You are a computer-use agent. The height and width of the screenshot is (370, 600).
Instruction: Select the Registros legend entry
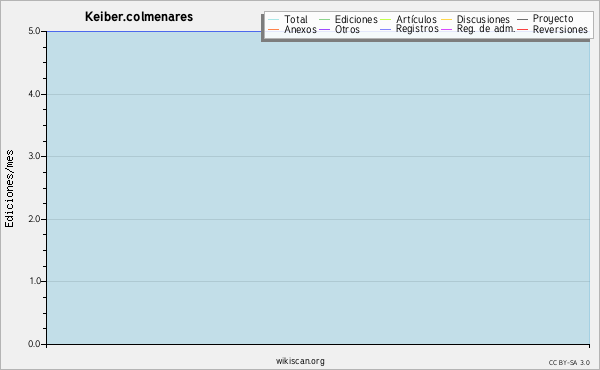pyautogui.click(x=409, y=29)
